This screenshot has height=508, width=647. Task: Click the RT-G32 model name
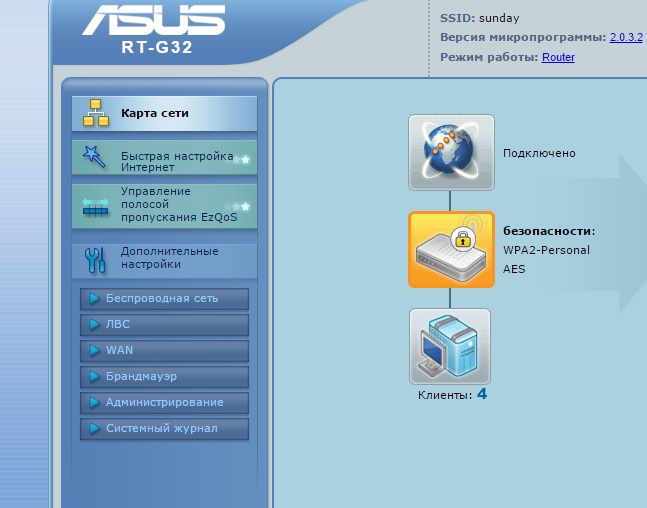tap(157, 47)
